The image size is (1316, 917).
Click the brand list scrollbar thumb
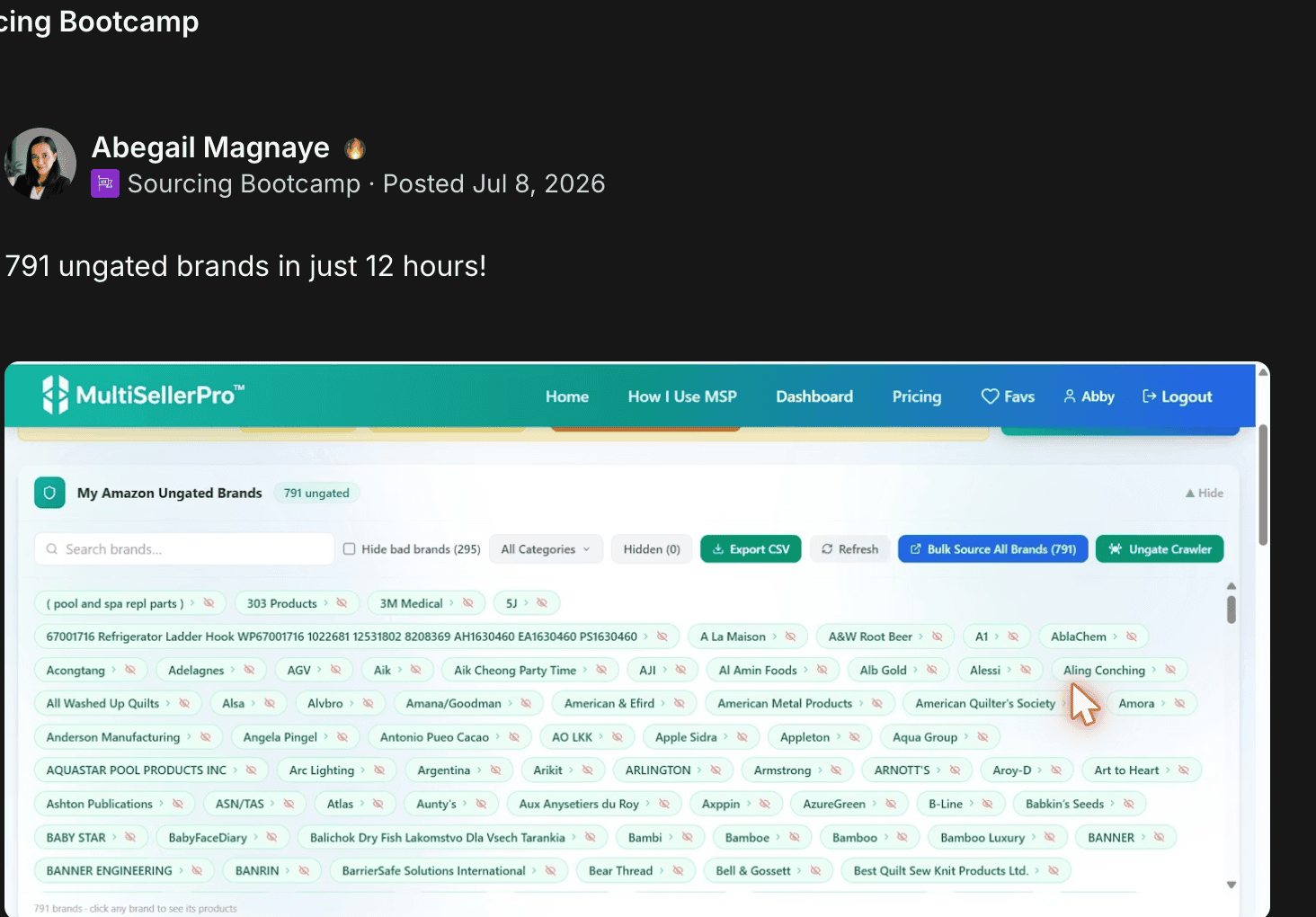point(1232,610)
